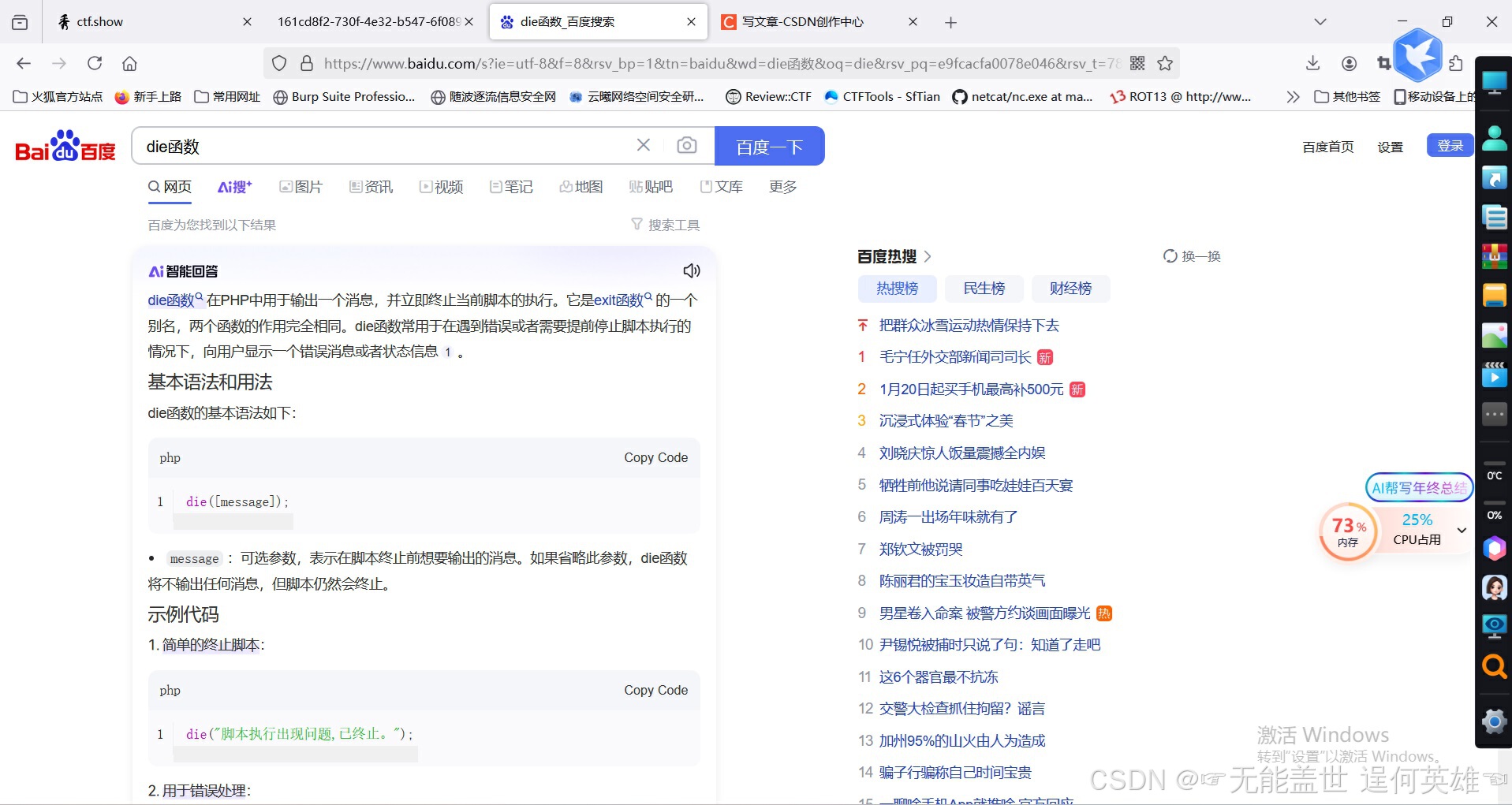The height and width of the screenshot is (805, 1512).
Task: Click the AI帮写年终总结 floating button
Action: click(1418, 487)
